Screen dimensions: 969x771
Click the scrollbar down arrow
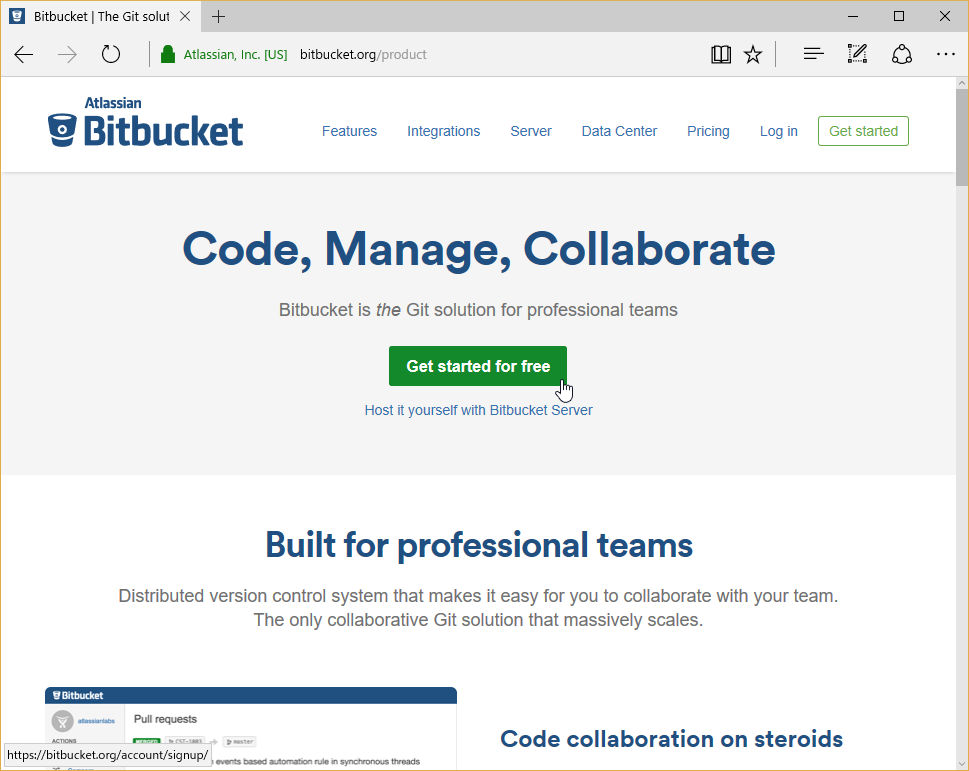point(962,765)
